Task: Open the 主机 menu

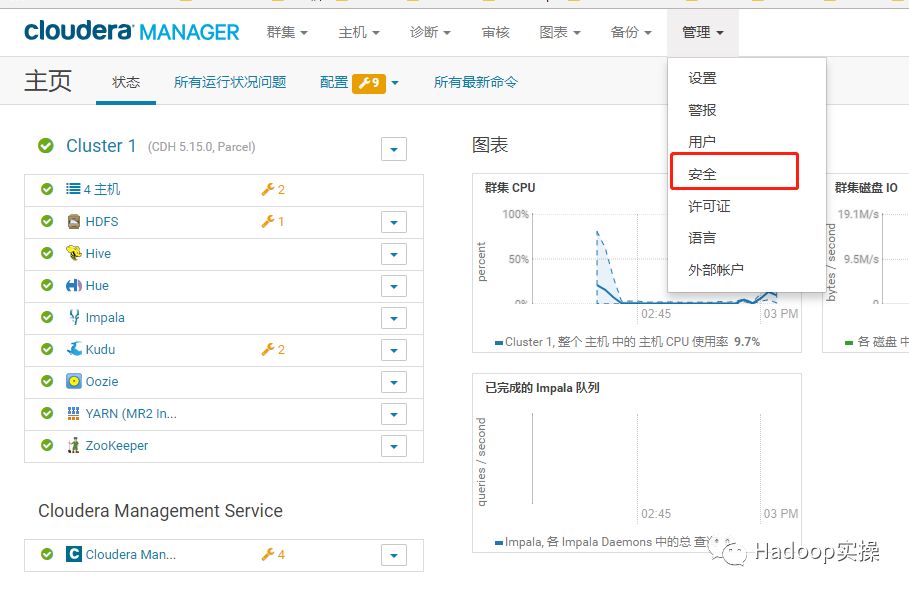Action: click(359, 32)
